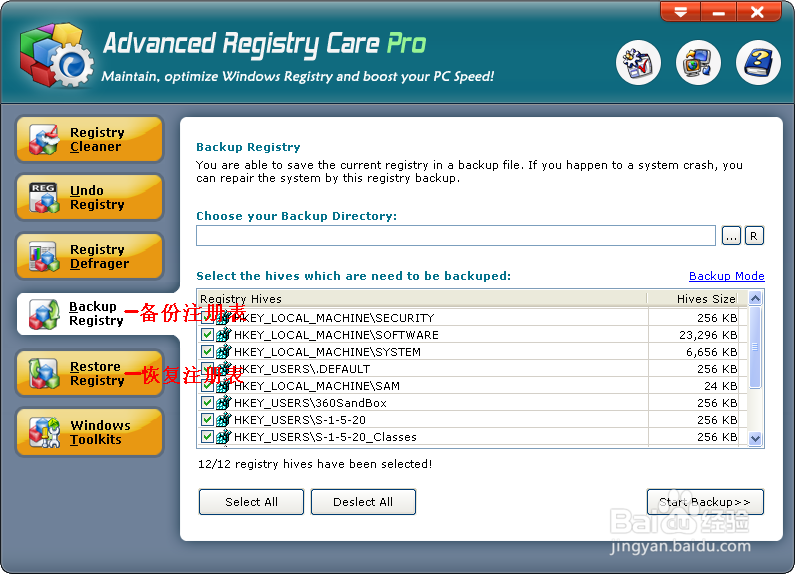Select the Backup Registry tab
This screenshot has width=795, height=574.
pos(96,314)
